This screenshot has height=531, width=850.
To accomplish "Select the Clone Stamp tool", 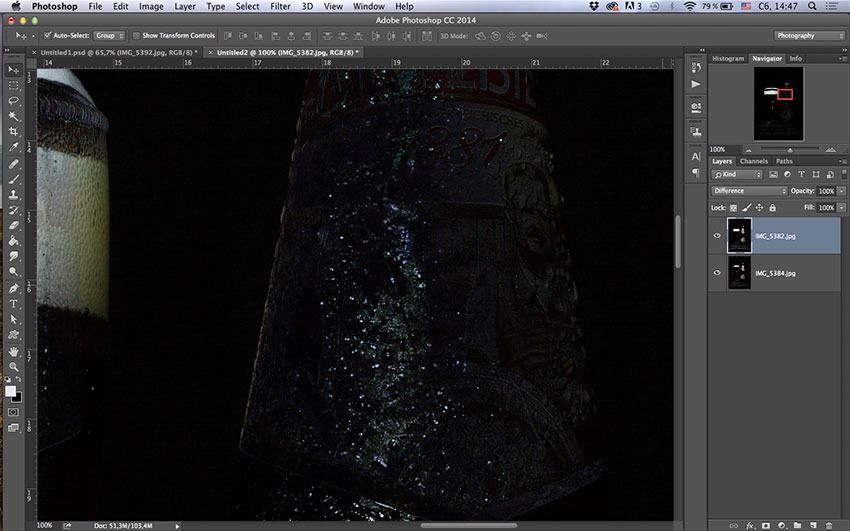I will tap(14, 195).
